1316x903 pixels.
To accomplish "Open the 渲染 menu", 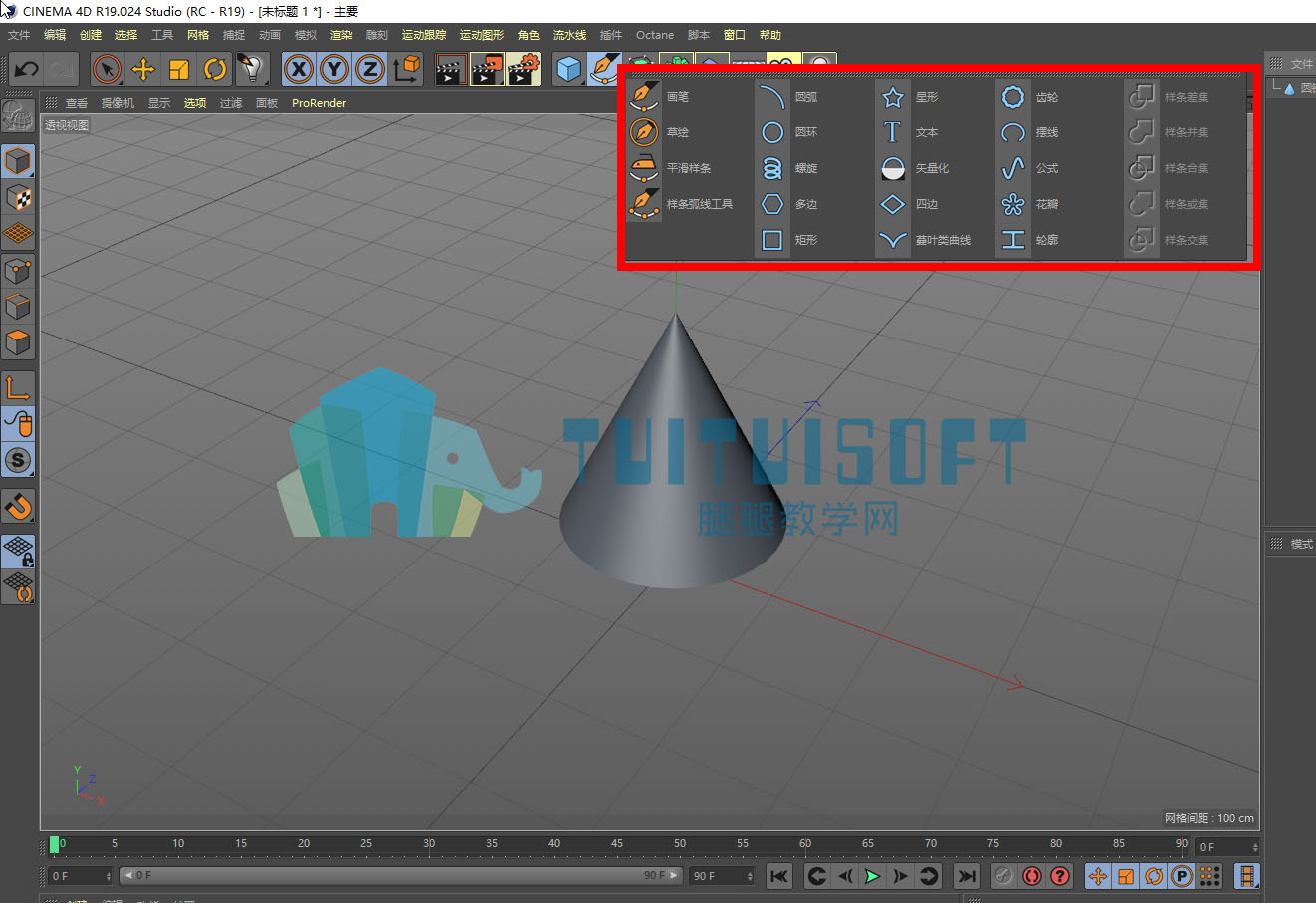I will coord(341,35).
